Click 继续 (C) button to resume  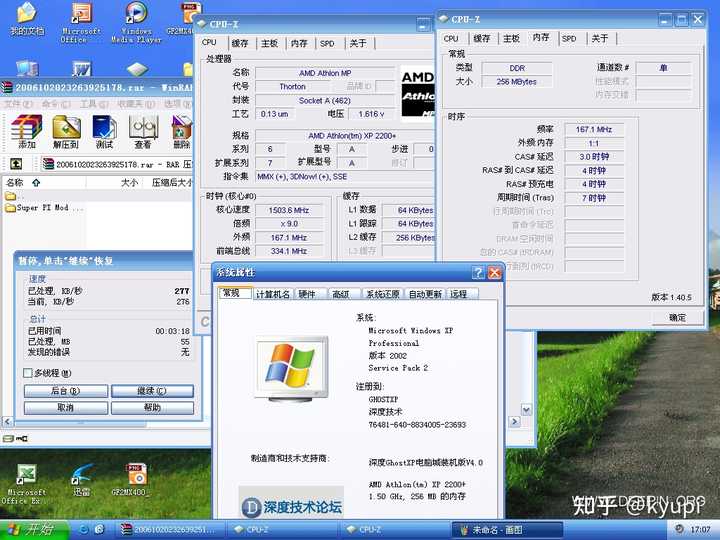pyautogui.click(x=152, y=391)
